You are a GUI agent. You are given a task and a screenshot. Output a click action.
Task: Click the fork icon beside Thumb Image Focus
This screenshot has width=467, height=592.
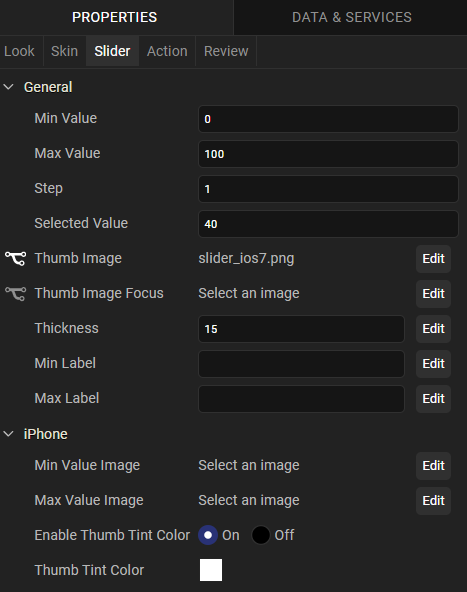[15, 294]
